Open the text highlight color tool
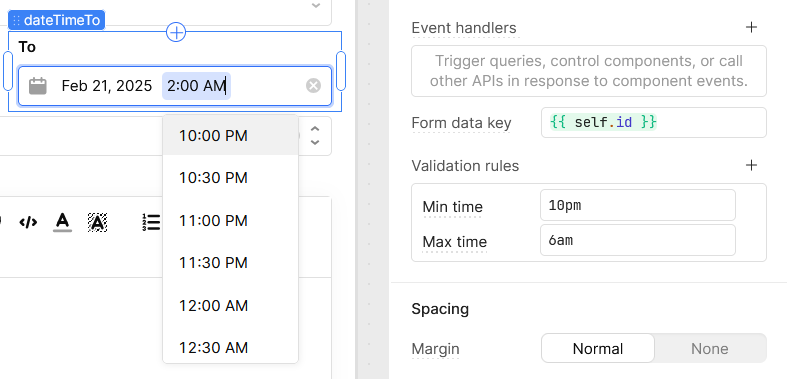Viewport: 788px width, 379px height. point(97,222)
